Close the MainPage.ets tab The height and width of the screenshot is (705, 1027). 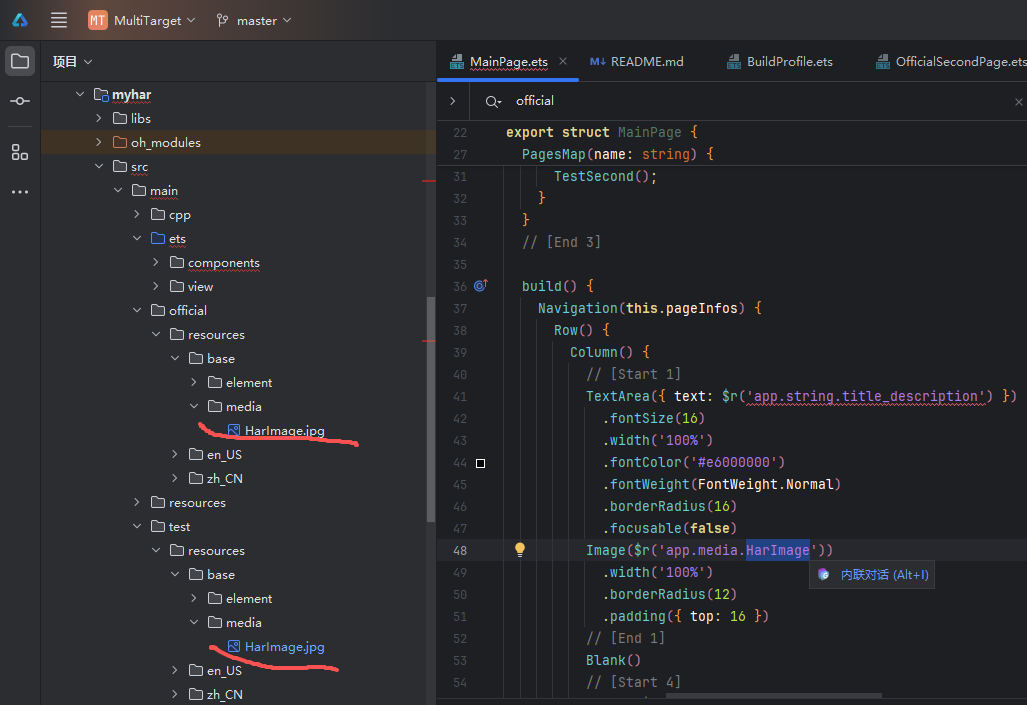click(x=563, y=61)
